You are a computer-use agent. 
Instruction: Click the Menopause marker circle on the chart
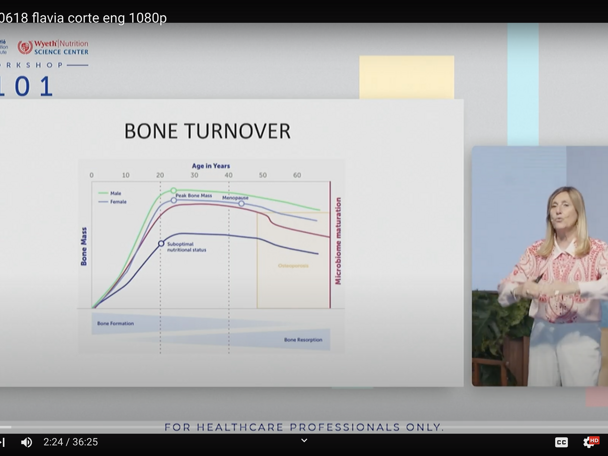coord(241,204)
